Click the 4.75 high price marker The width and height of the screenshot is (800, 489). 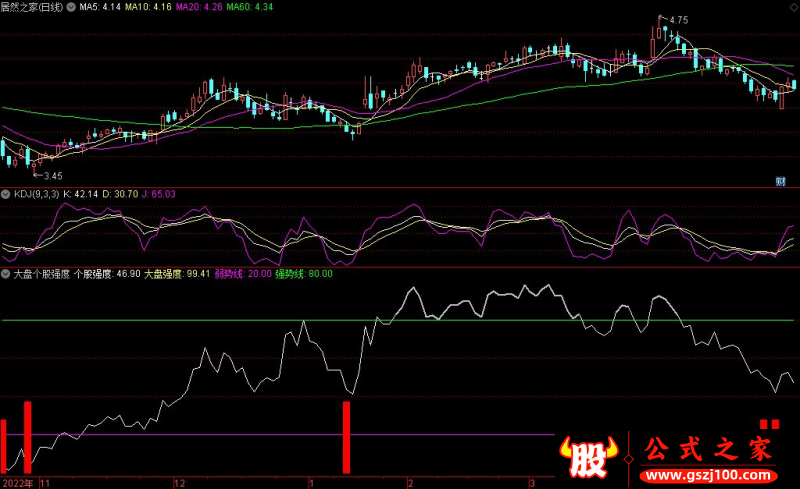(677, 20)
